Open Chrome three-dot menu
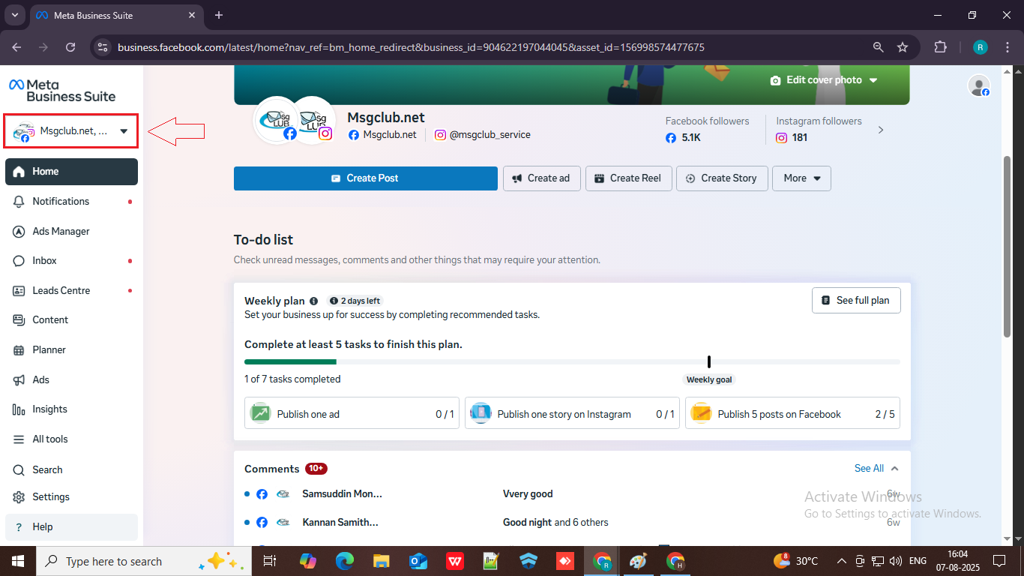The image size is (1024, 576). (x=1007, y=47)
